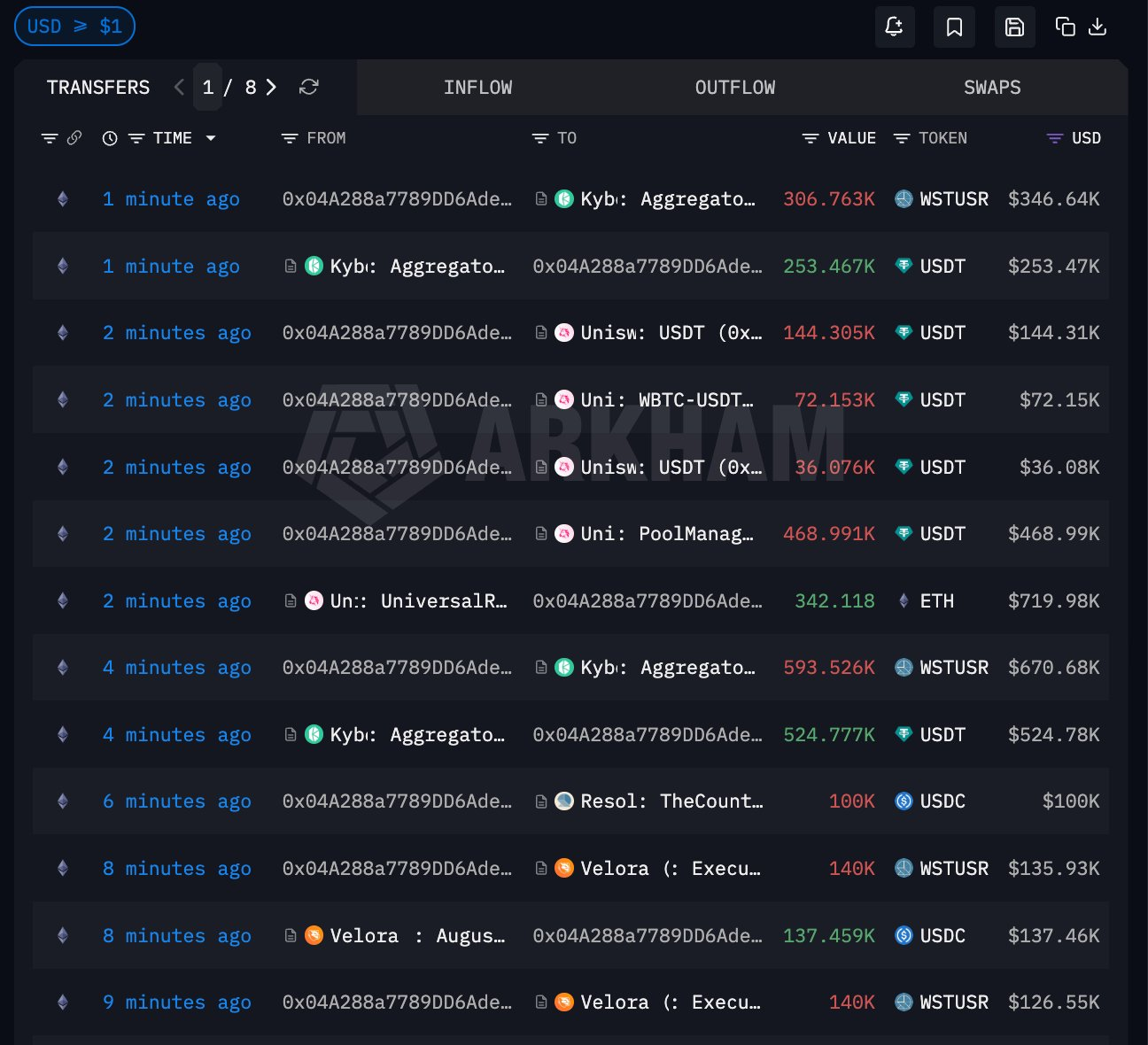
Task: Switch to the SWAPS tab
Action: (991, 87)
